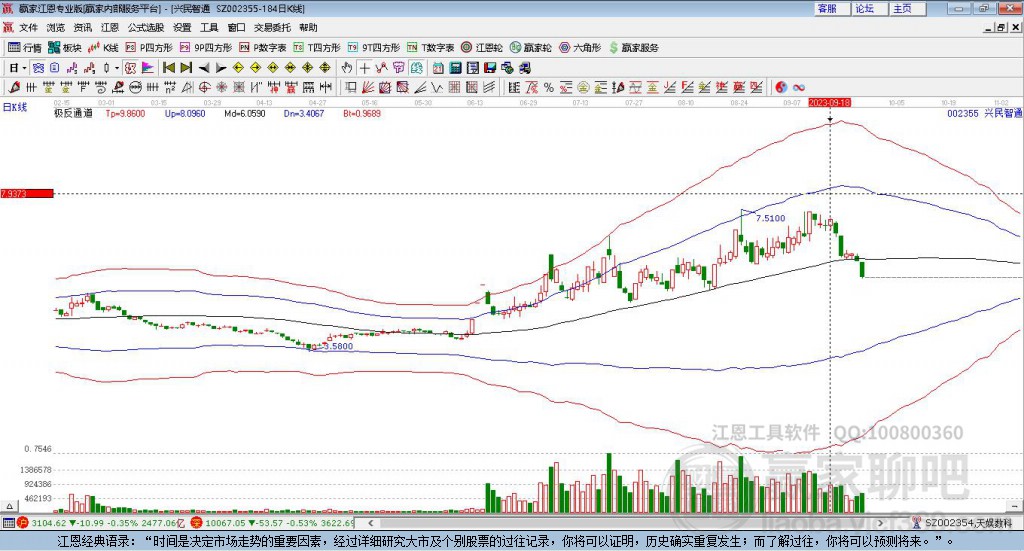Image resolution: width=1024 pixels, height=551 pixels.
Task: Open the 交易委托 menu
Action: click(272, 27)
